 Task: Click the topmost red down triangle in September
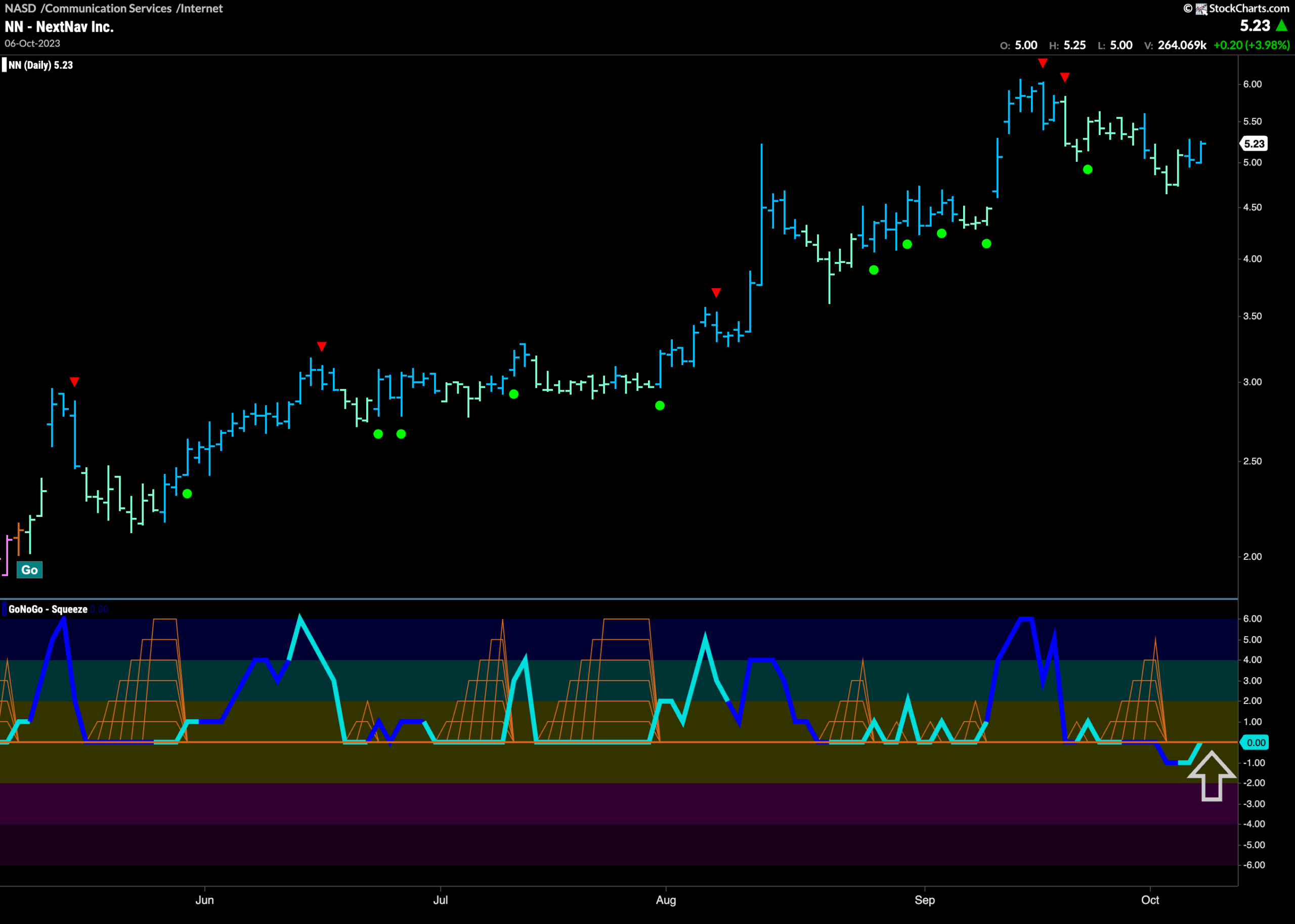pos(1043,63)
